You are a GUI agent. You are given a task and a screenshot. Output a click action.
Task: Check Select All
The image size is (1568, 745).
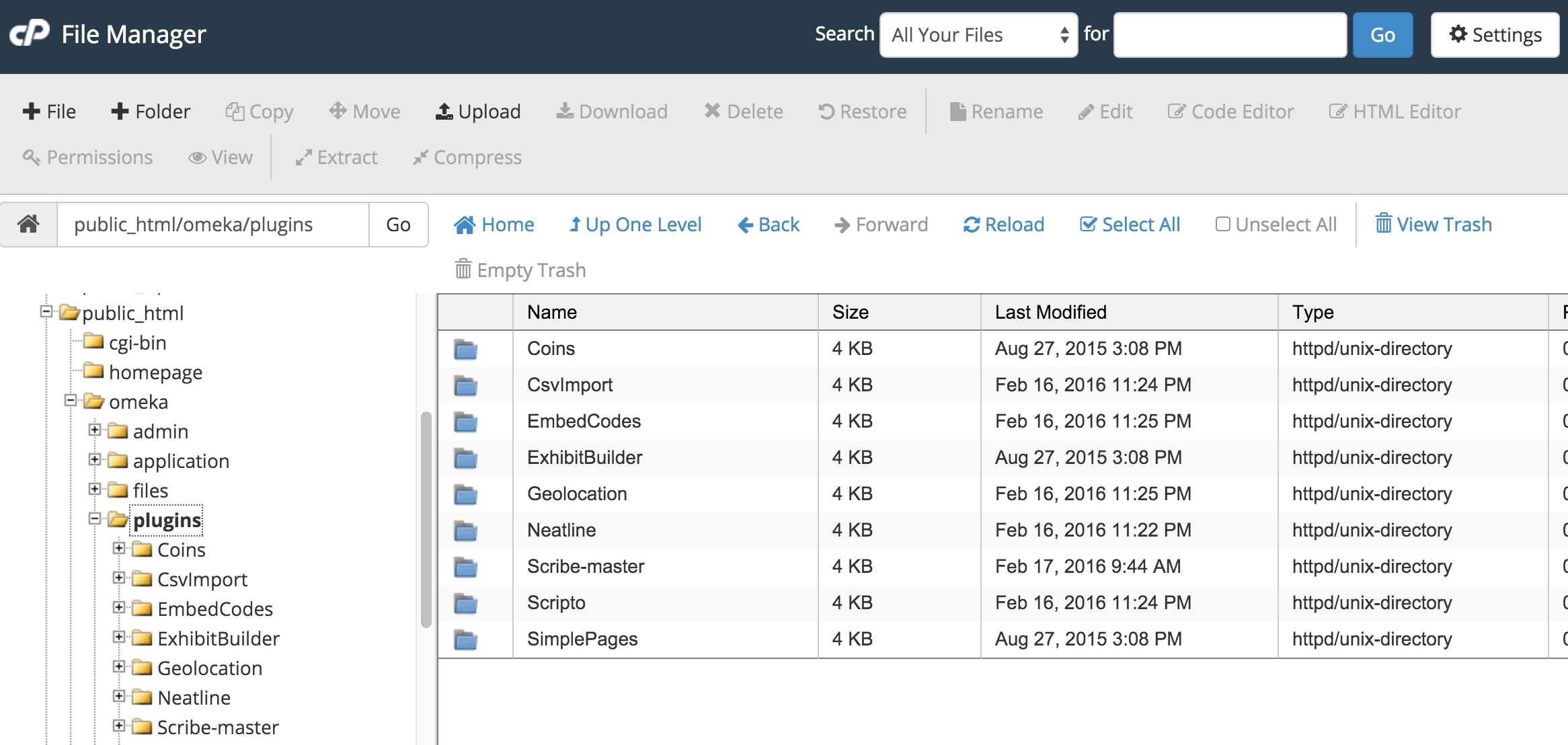(1130, 225)
